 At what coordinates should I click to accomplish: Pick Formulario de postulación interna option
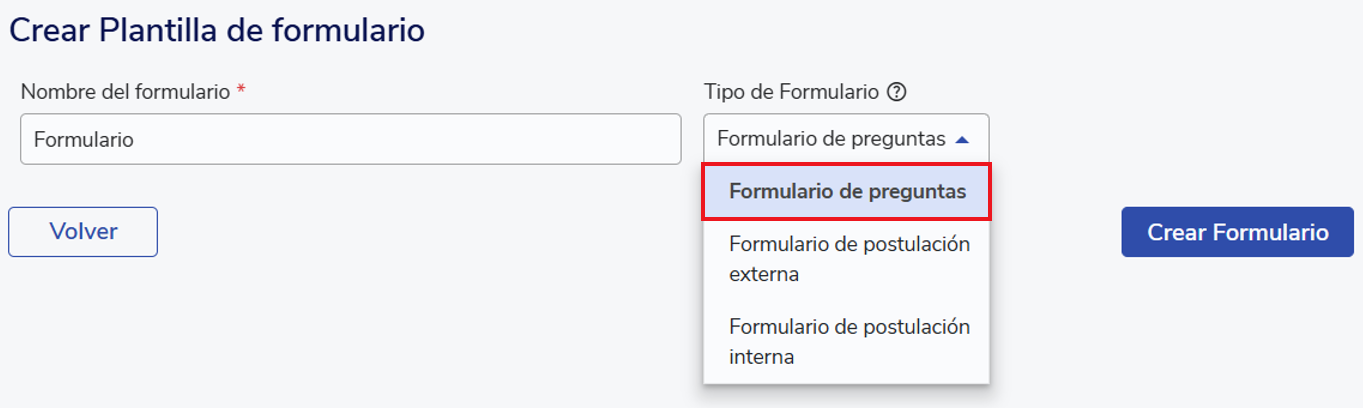[849, 327]
